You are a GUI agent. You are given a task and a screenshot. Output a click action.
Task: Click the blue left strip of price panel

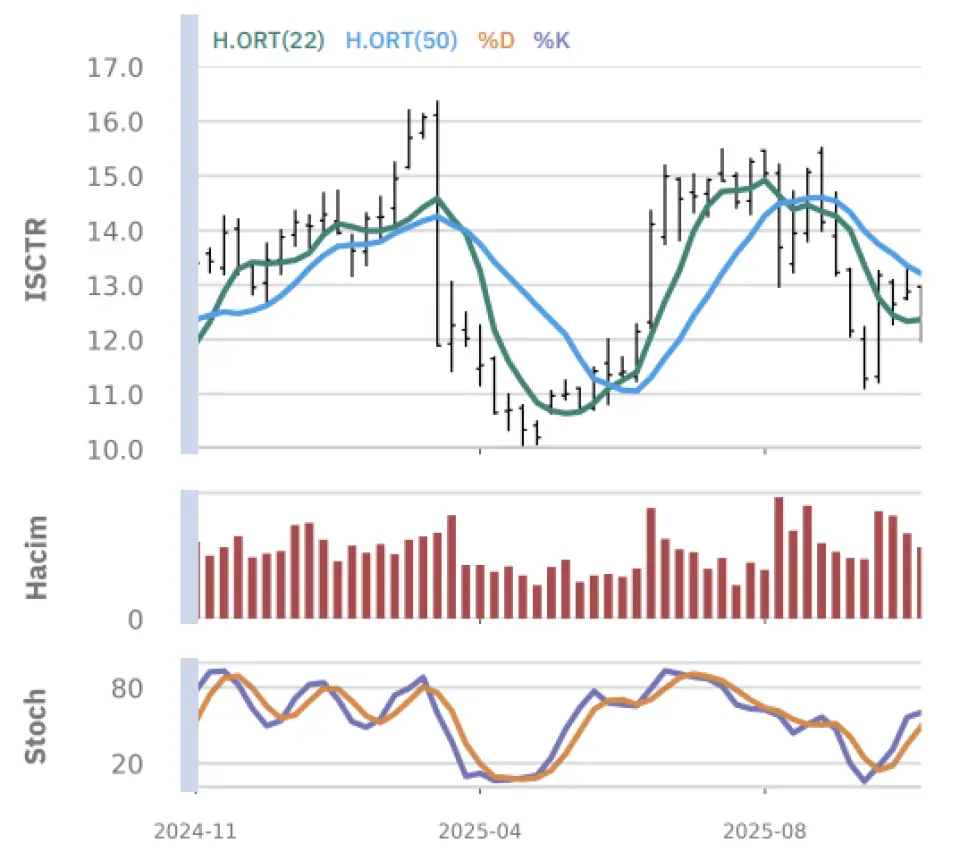coord(189,235)
